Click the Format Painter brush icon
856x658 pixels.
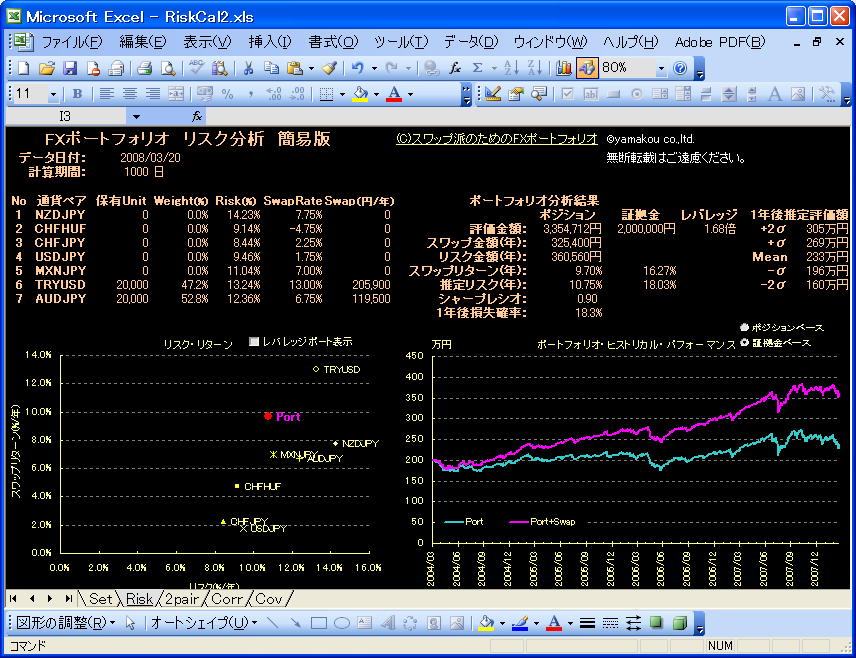pos(329,68)
